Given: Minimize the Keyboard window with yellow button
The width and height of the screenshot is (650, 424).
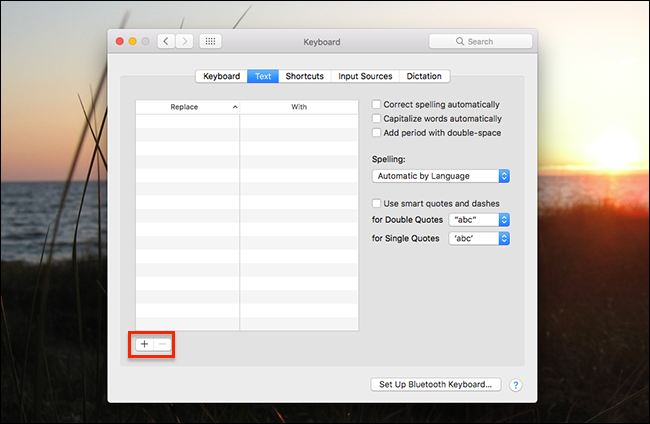Looking at the screenshot, I should [133, 41].
